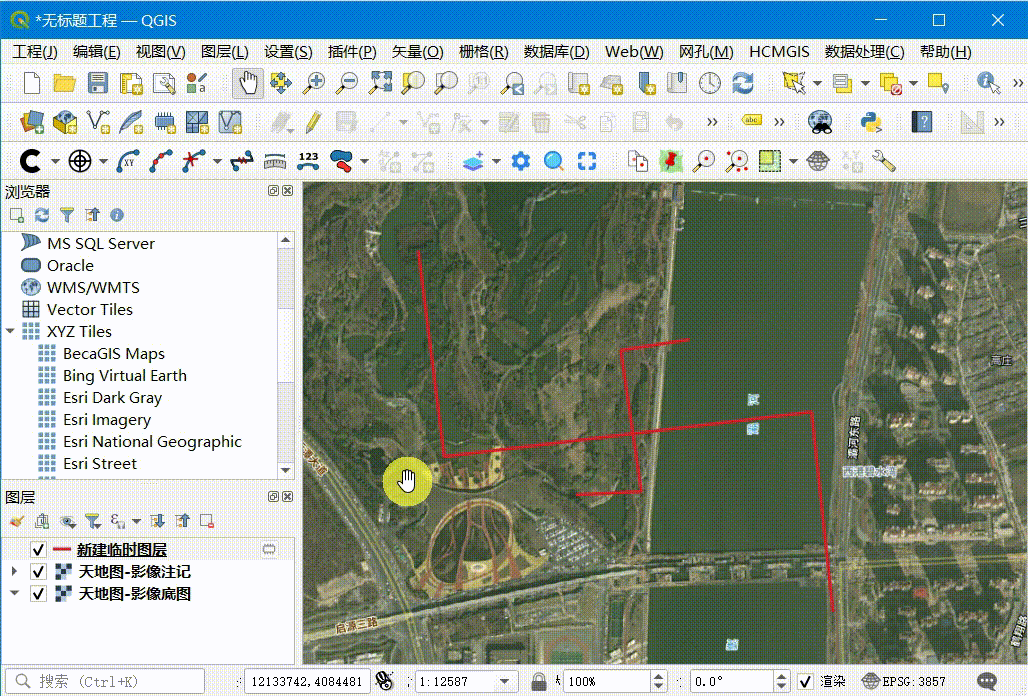Open the dropdown next to the crosshair icon
Viewport: 1028px width, 696px height.
[x=104, y=161]
